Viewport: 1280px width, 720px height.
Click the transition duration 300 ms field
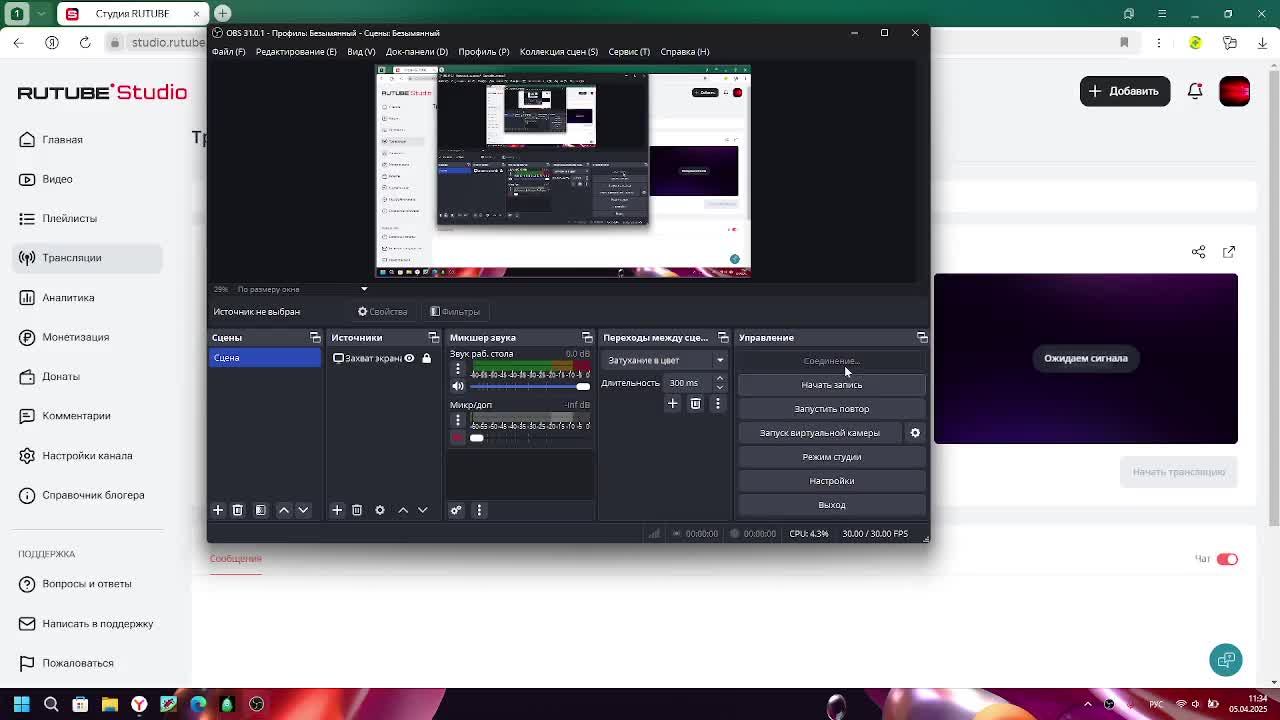click(x=686, y=383)
